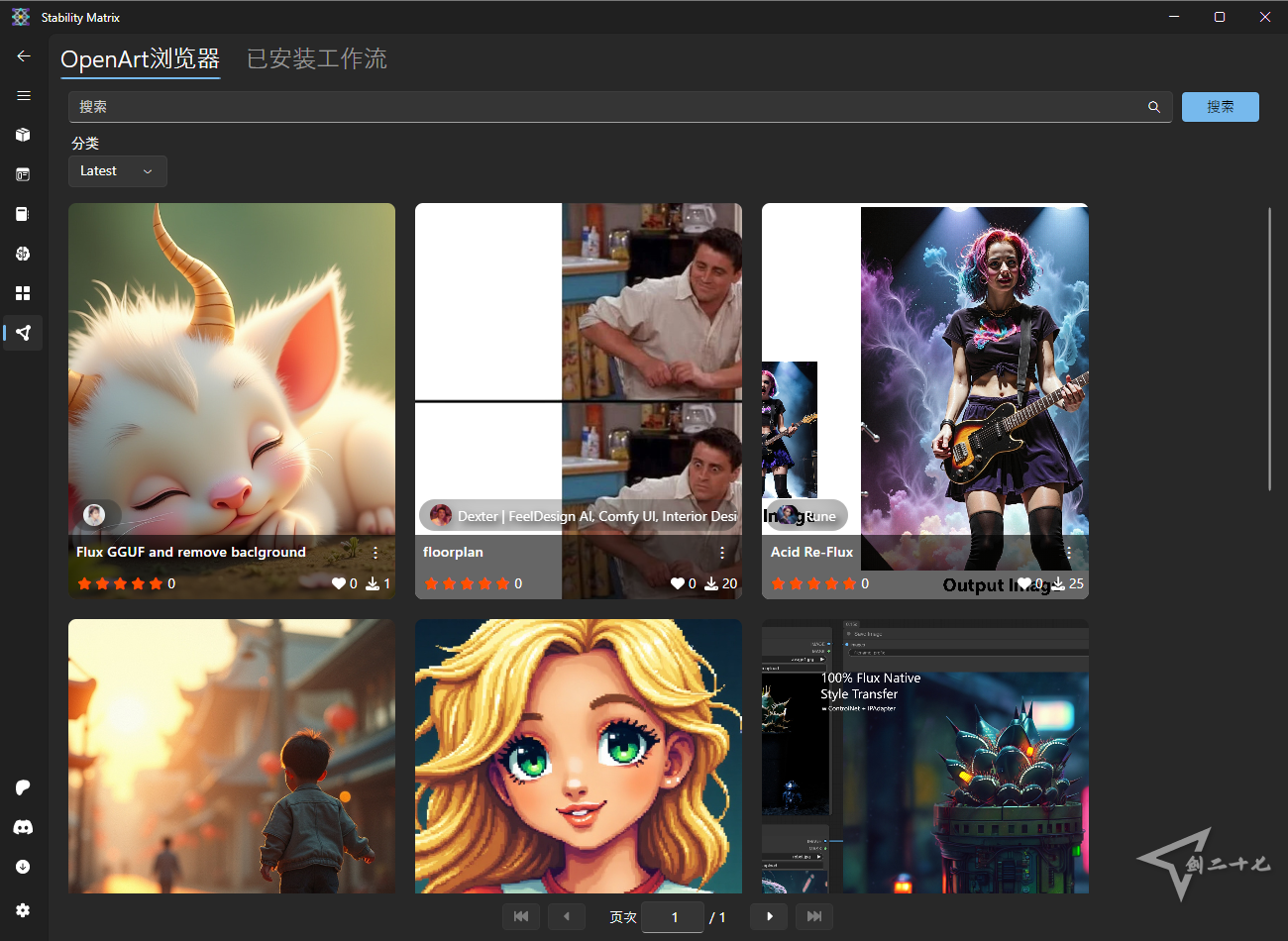Open the Packages cube icon in sidebar
Screen dimensions: 1288x941
click(24, 135)
